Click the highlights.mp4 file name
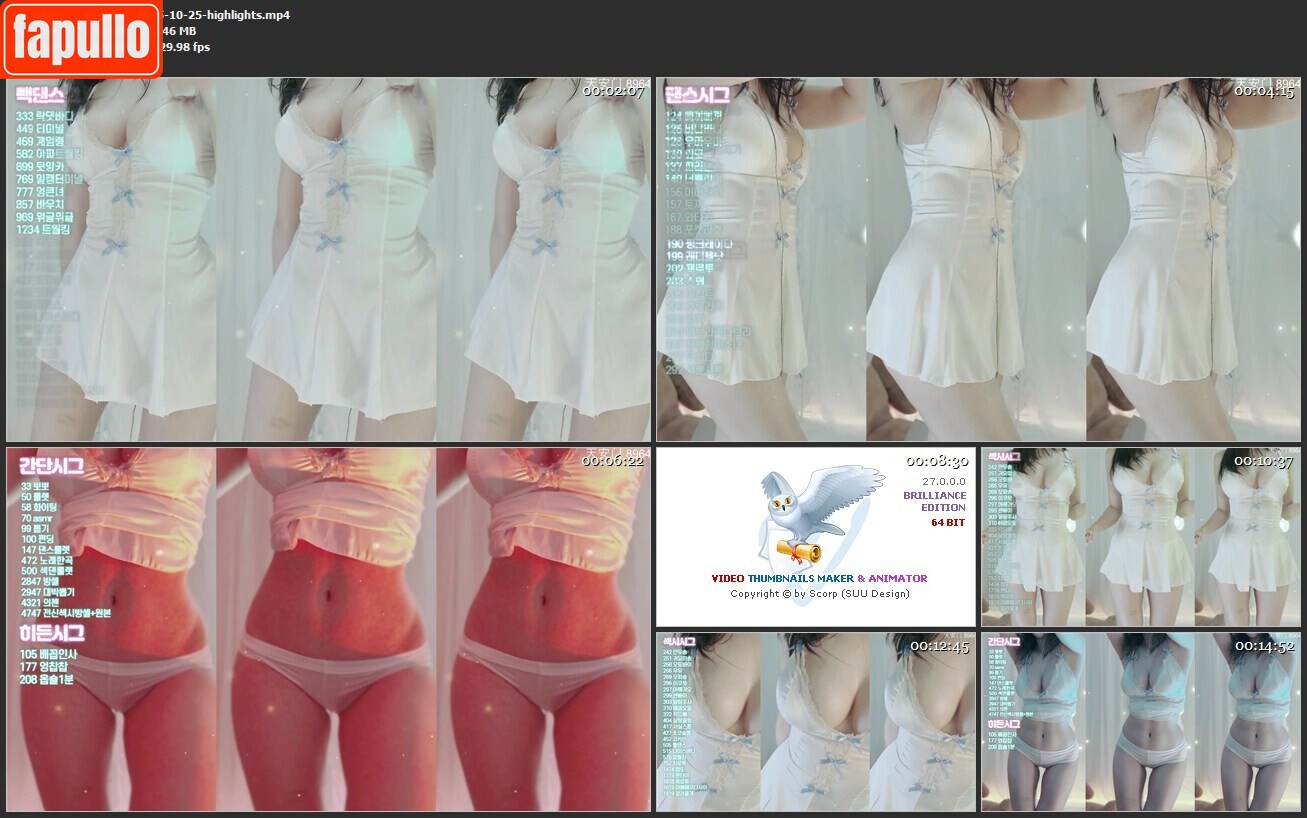Viewport: 1307px width, 818px height. point(226,15)
